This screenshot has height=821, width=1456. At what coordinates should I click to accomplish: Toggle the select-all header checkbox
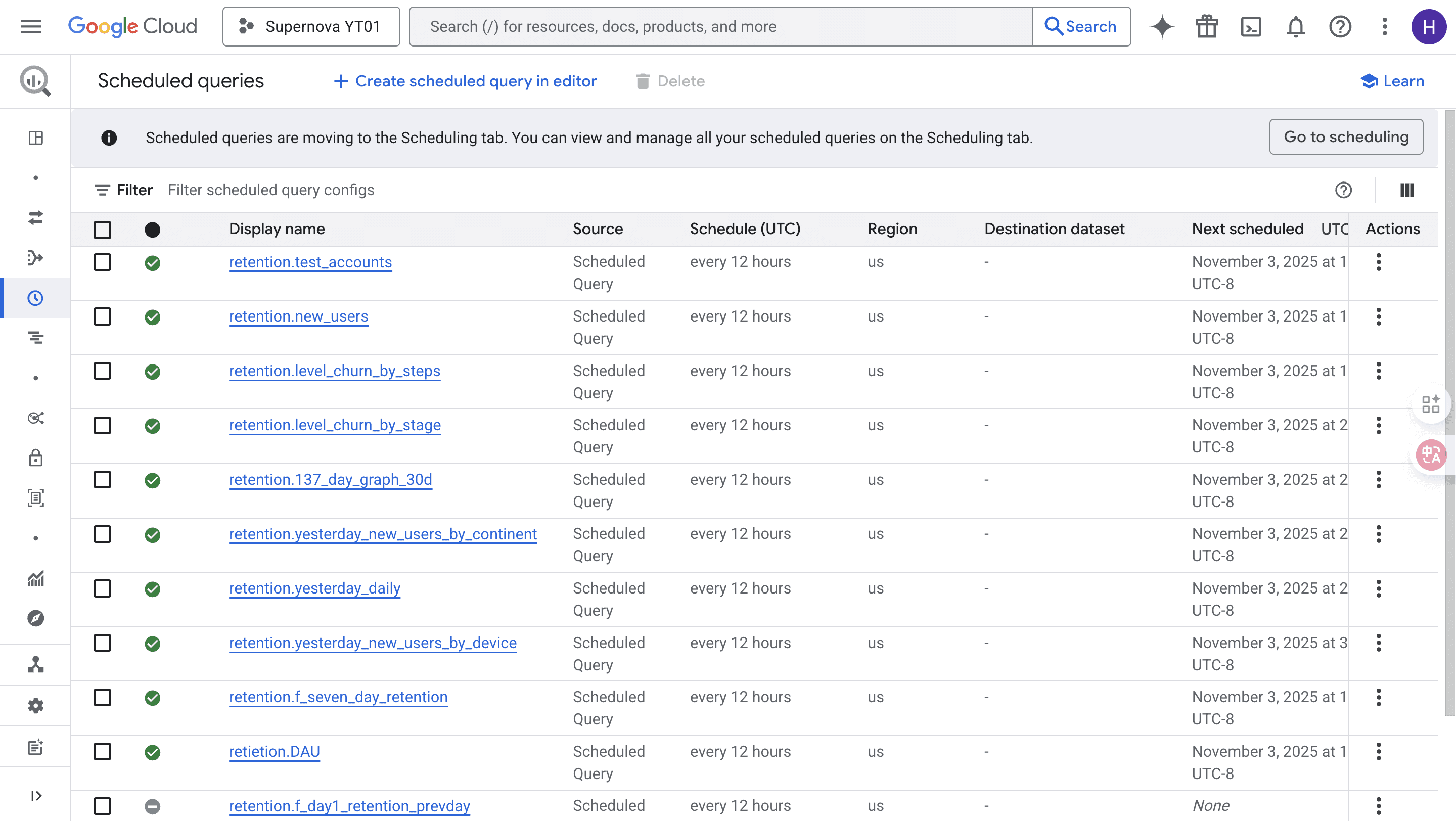click(x=102, y=230)
